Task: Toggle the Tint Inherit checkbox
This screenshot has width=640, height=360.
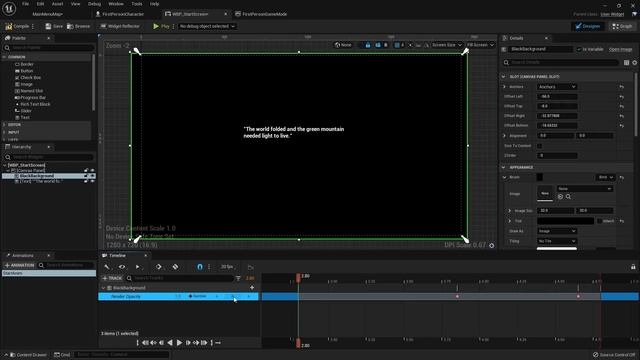Action: click(599, 221)
